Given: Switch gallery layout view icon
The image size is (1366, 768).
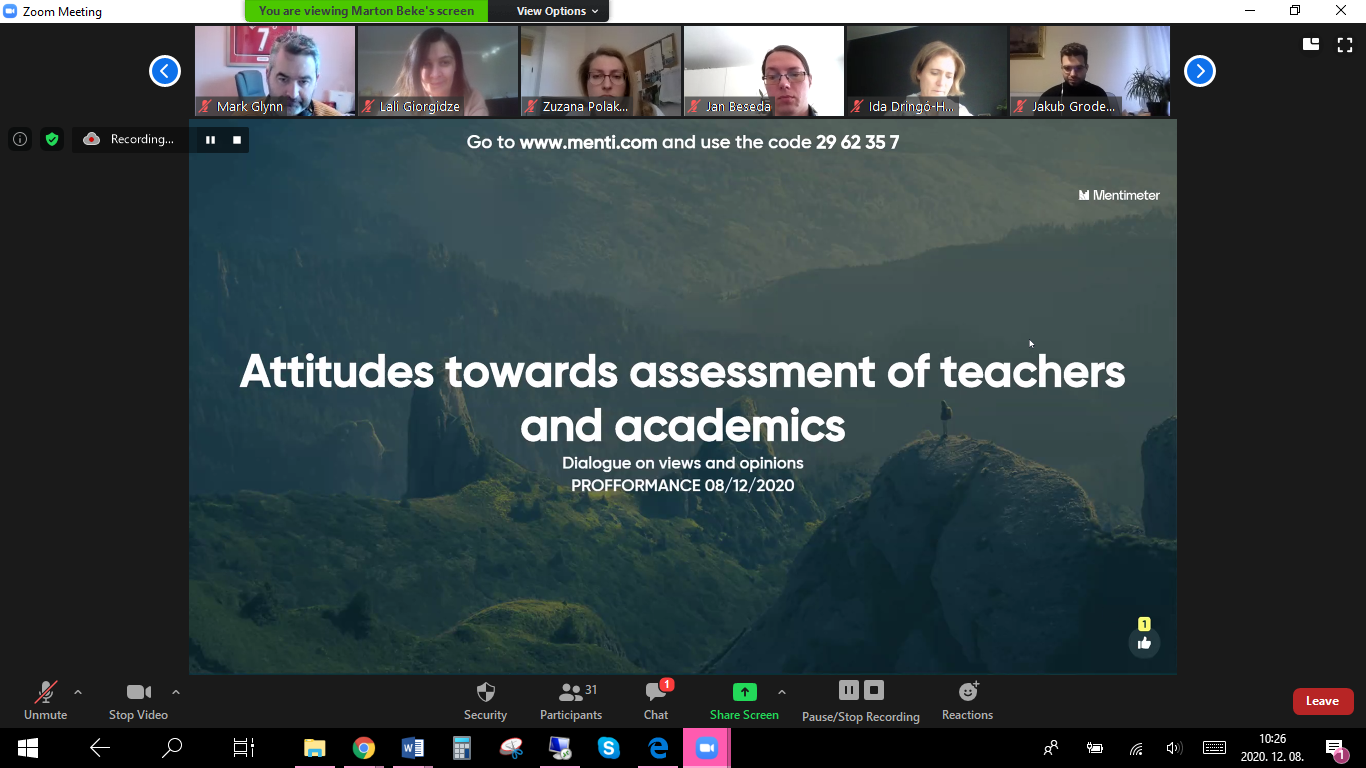Looking at the screenshot, I should click(1310, 44).
